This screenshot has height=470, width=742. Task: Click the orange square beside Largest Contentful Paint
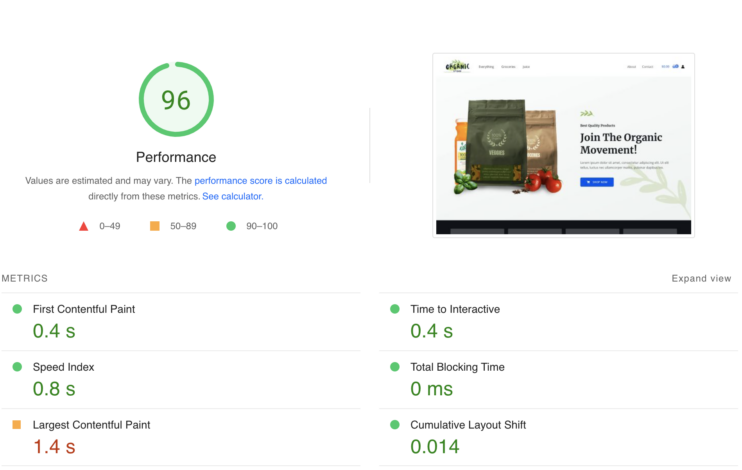pyautogui.click(x=17, y=425)
